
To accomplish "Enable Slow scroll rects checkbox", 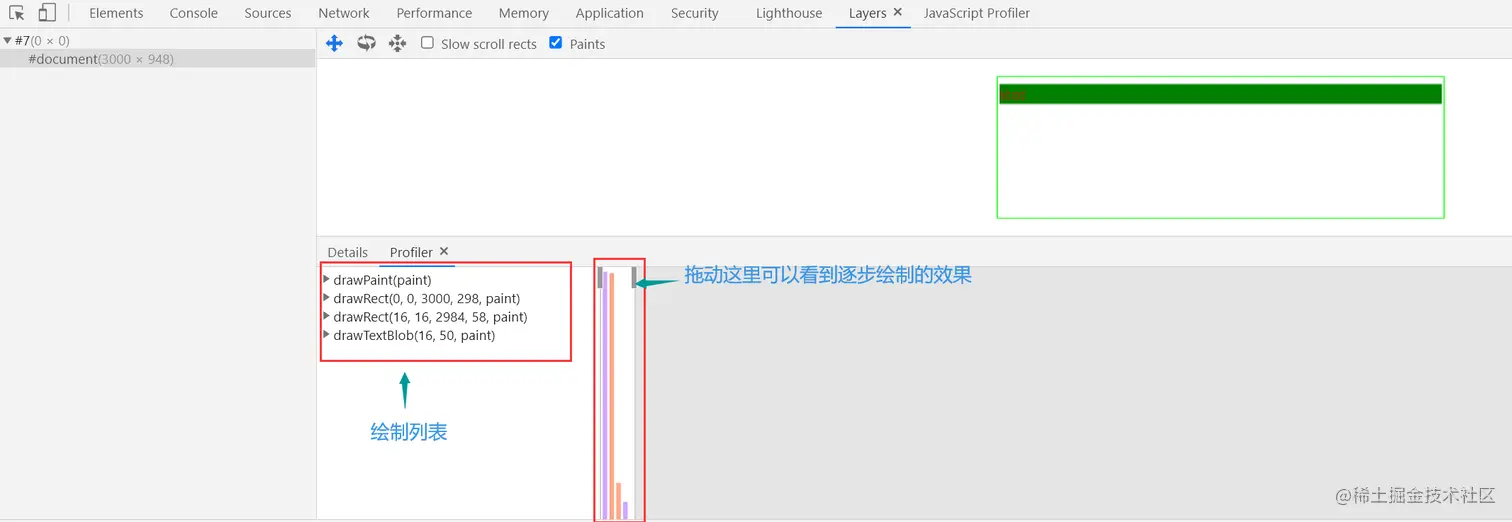I will [427, 43].
